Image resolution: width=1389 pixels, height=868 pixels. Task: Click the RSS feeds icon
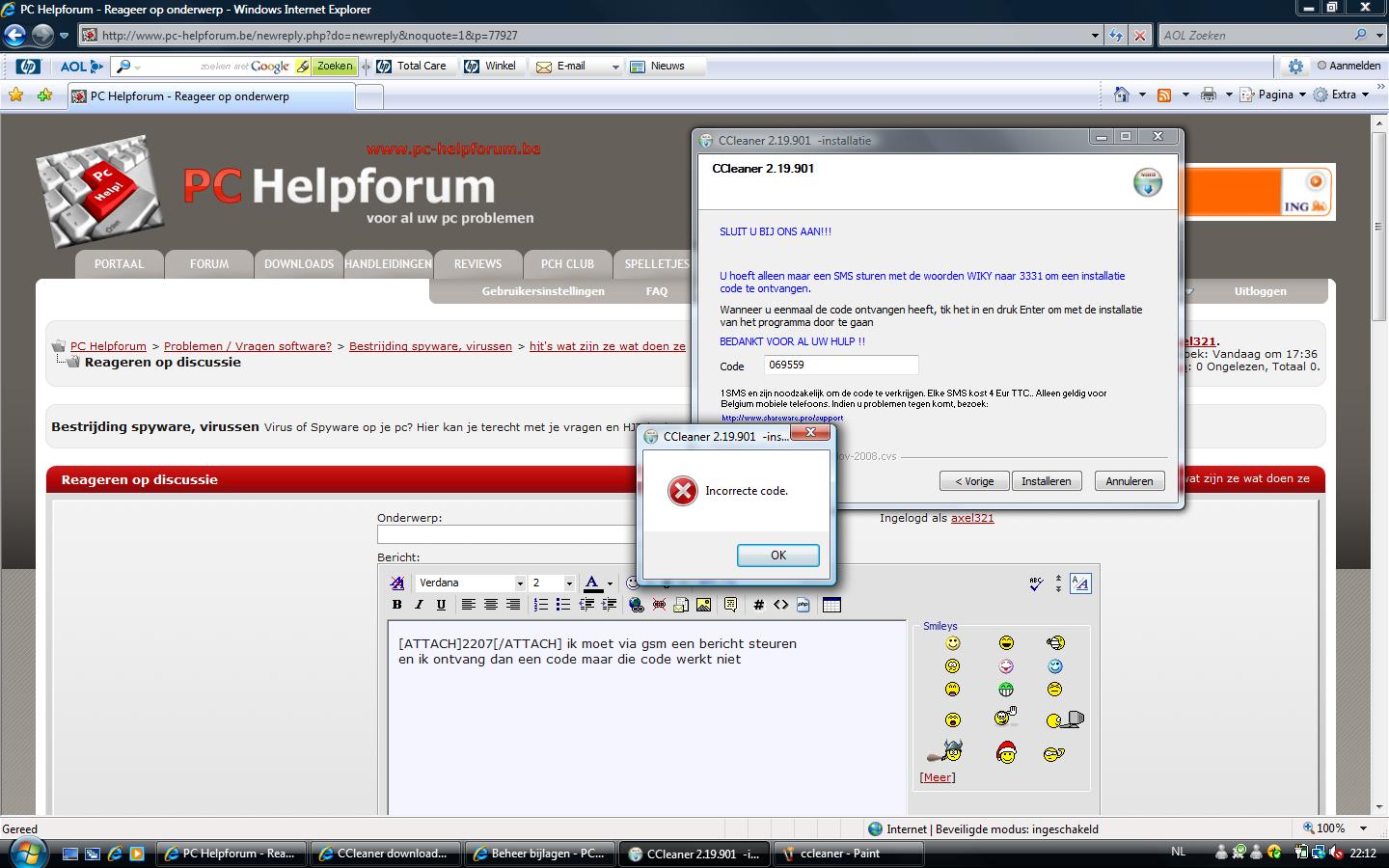click(x=1164, y=95)
